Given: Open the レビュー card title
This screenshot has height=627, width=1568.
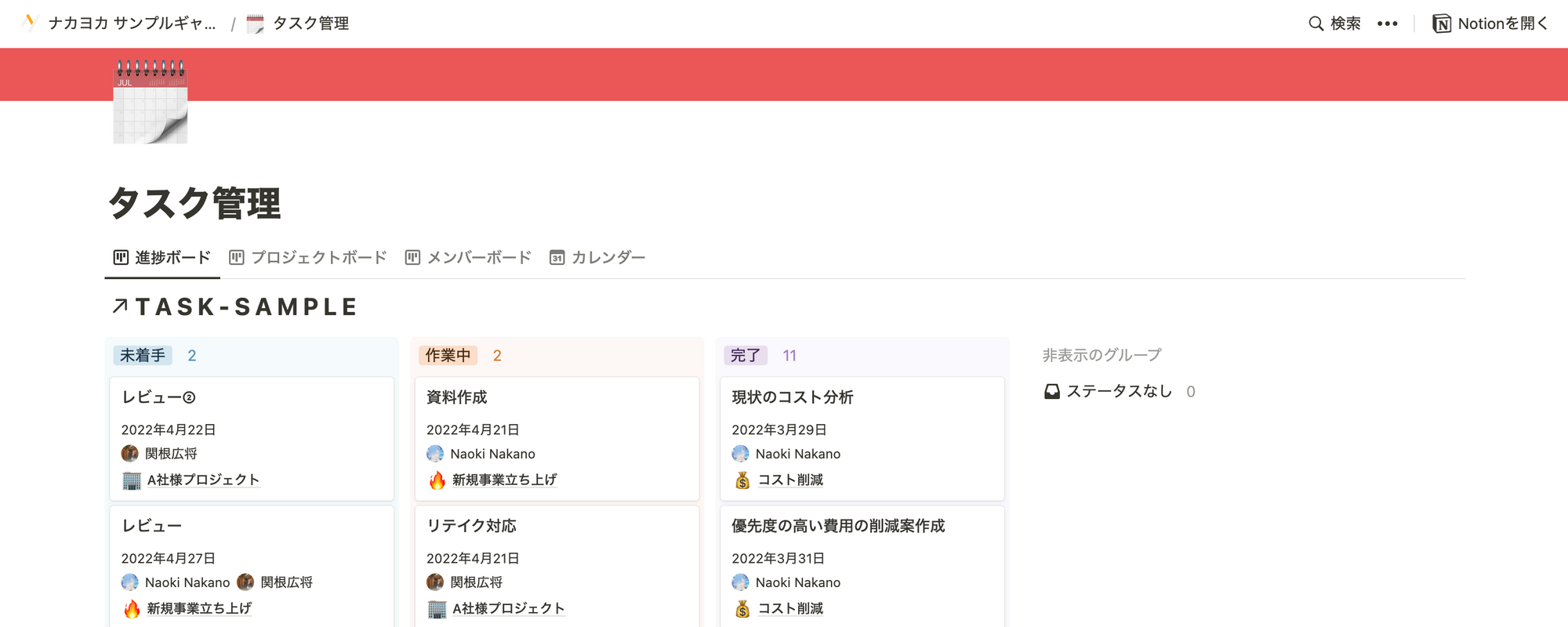Looking at the screenshot, I should tap(151, 526).
